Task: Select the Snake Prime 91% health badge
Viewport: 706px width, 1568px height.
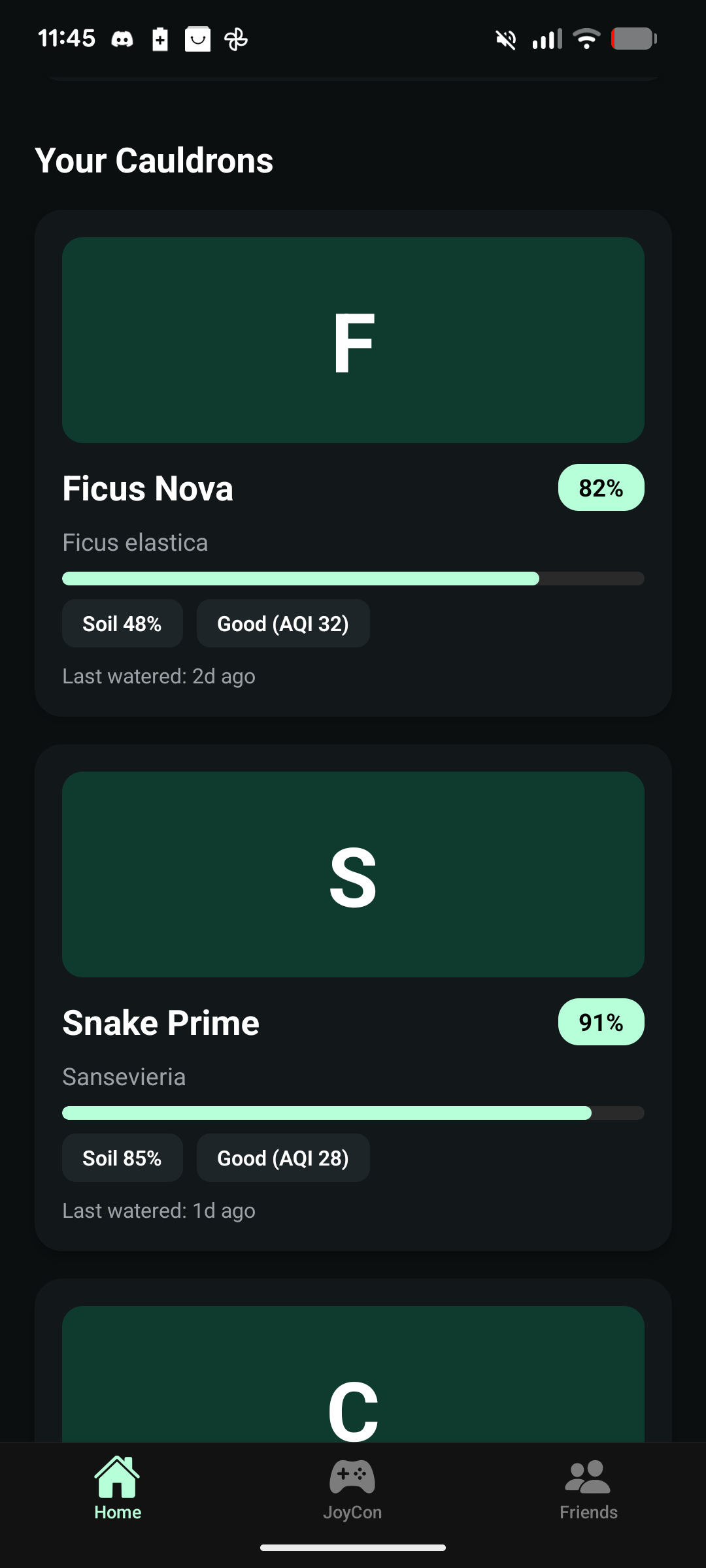Action: click(x=601, y=1022)
